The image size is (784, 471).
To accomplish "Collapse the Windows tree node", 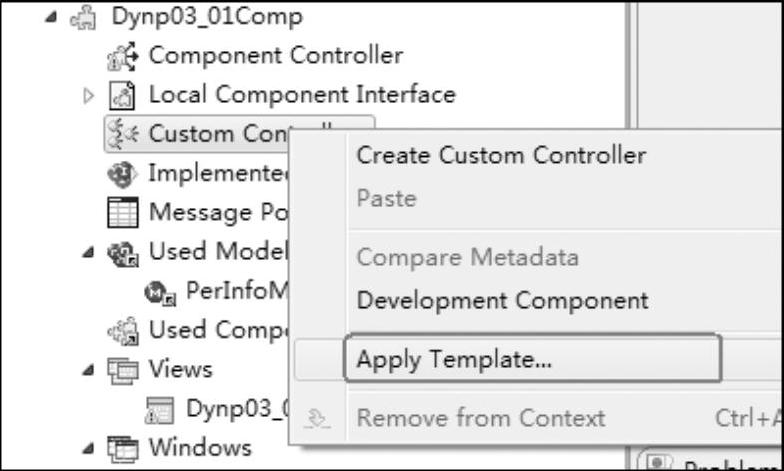I will tap(88, 448).
